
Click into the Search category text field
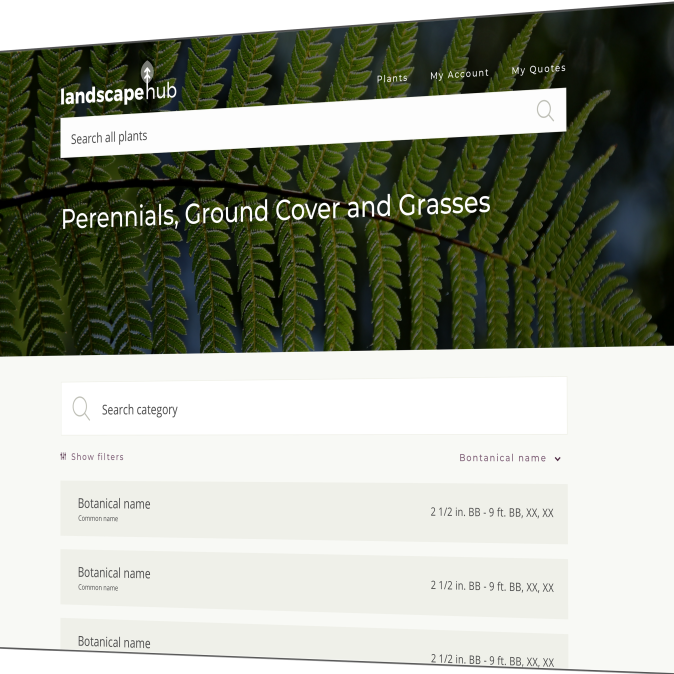pyautogui.click(x=320, y=409)
